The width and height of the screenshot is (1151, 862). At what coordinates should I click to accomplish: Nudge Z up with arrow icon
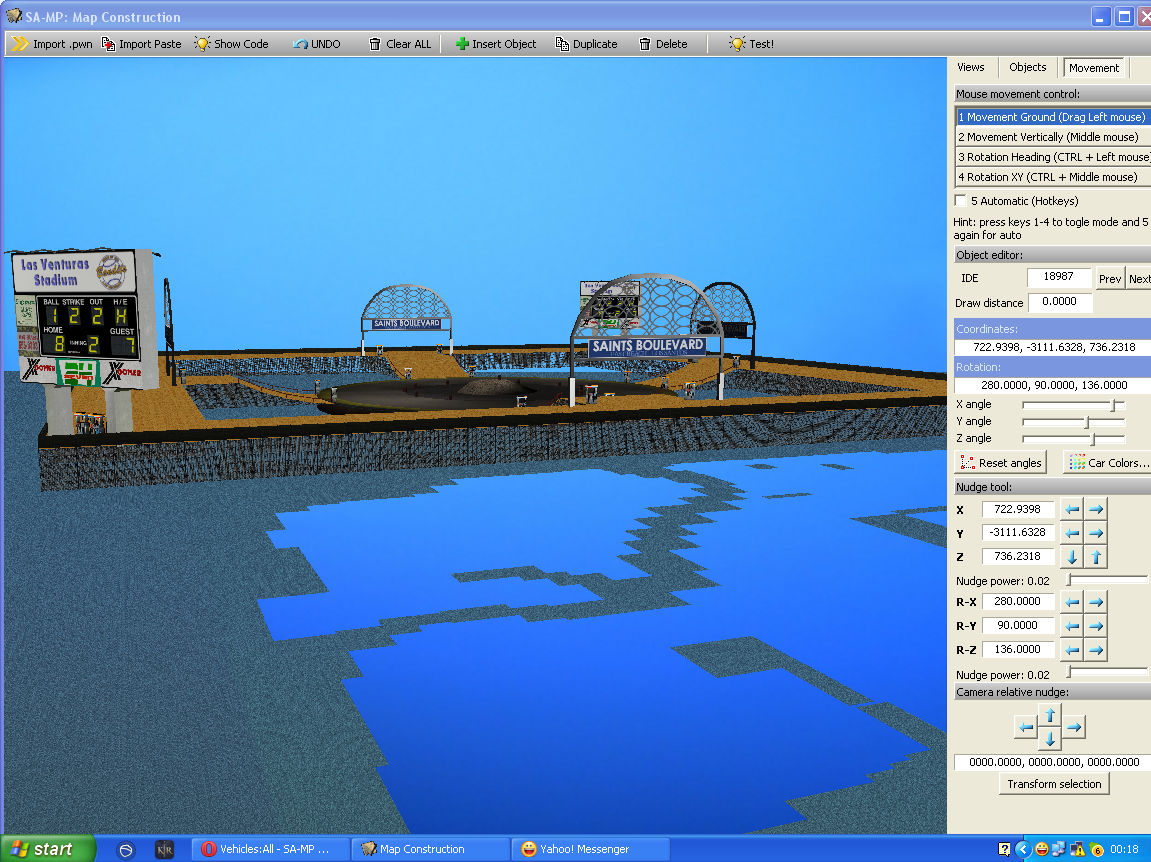pos(1096,557)
